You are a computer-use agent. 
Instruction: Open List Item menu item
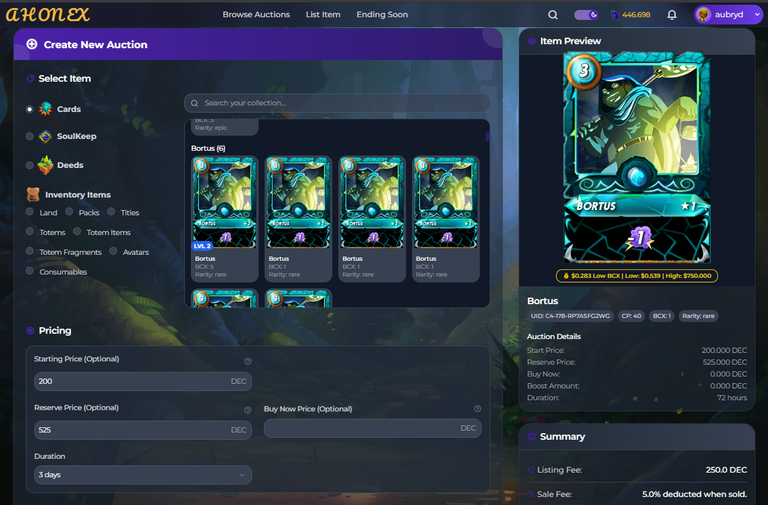323,15
